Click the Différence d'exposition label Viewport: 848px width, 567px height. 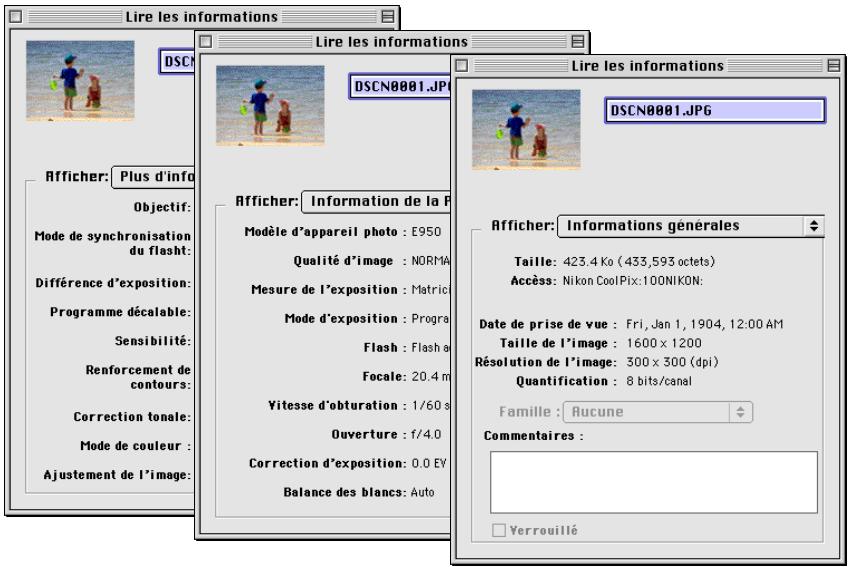pos(113,284)
